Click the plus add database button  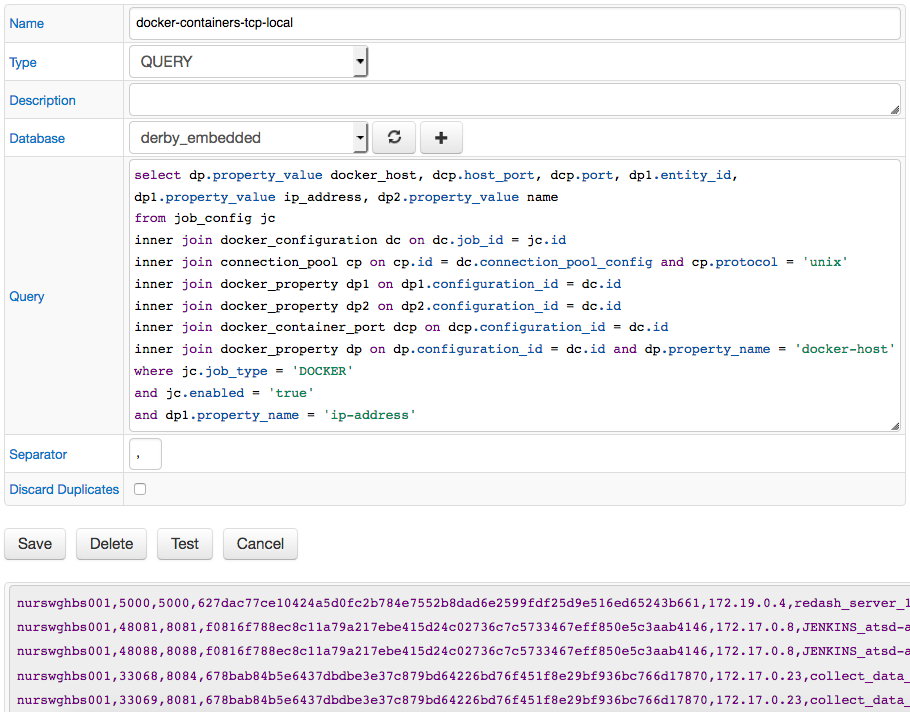[441, 138]
